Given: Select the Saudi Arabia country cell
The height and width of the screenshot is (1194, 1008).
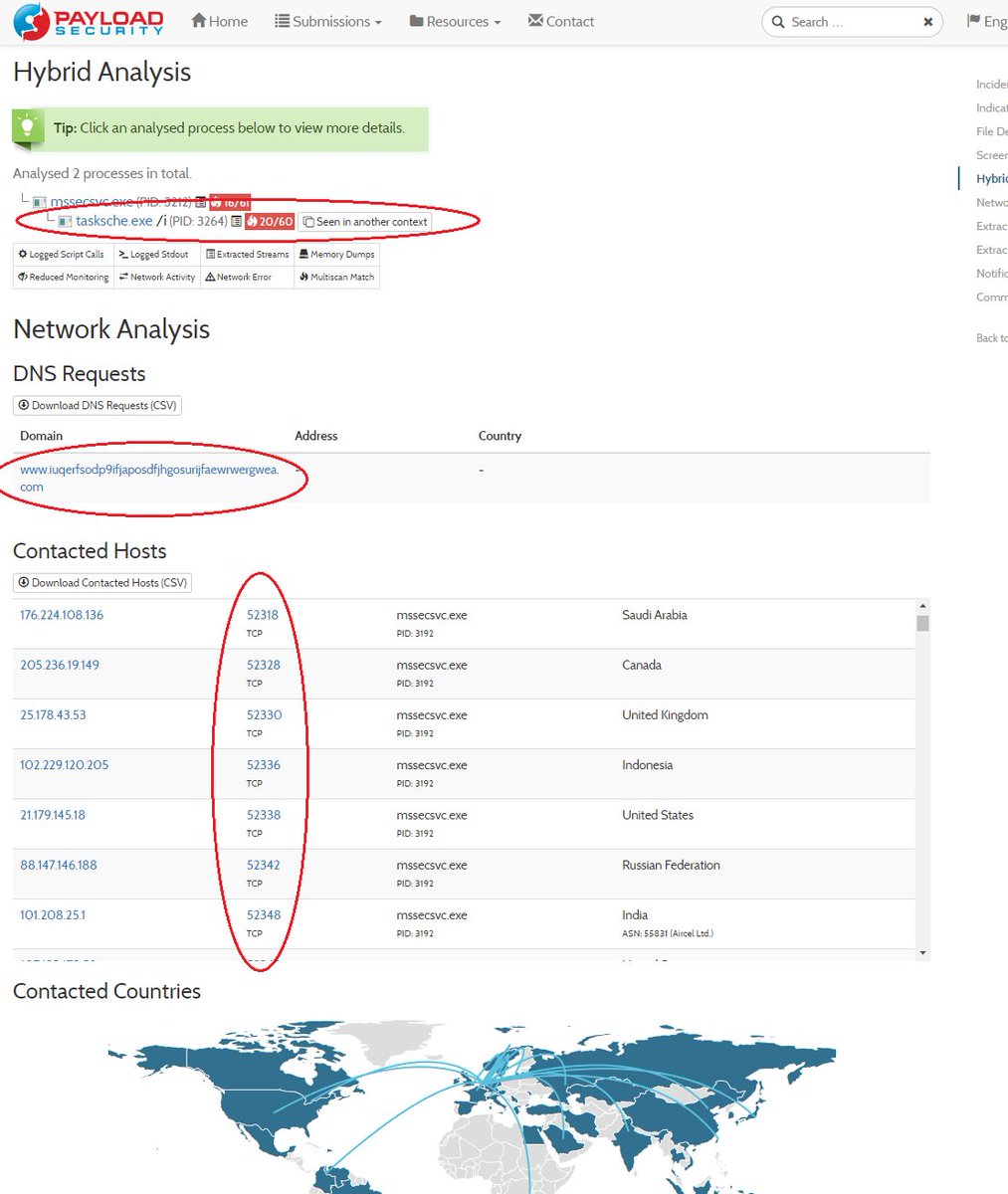Looking at the screenshot, I should (655, 615).
